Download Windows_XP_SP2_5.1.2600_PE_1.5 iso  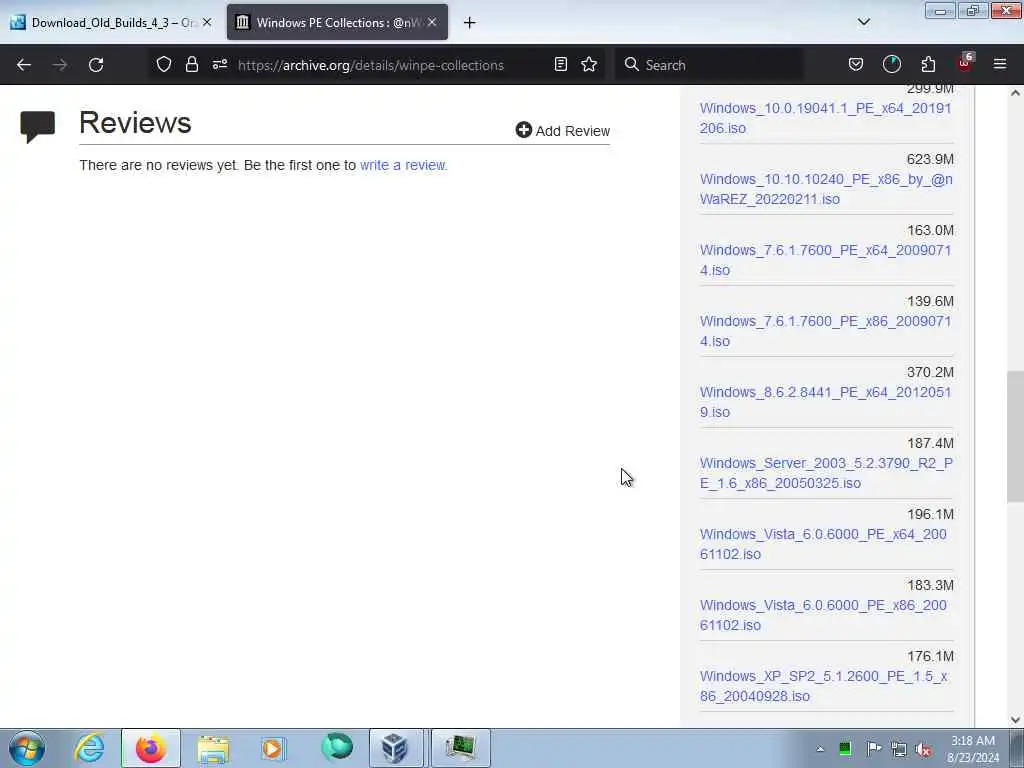824,686
